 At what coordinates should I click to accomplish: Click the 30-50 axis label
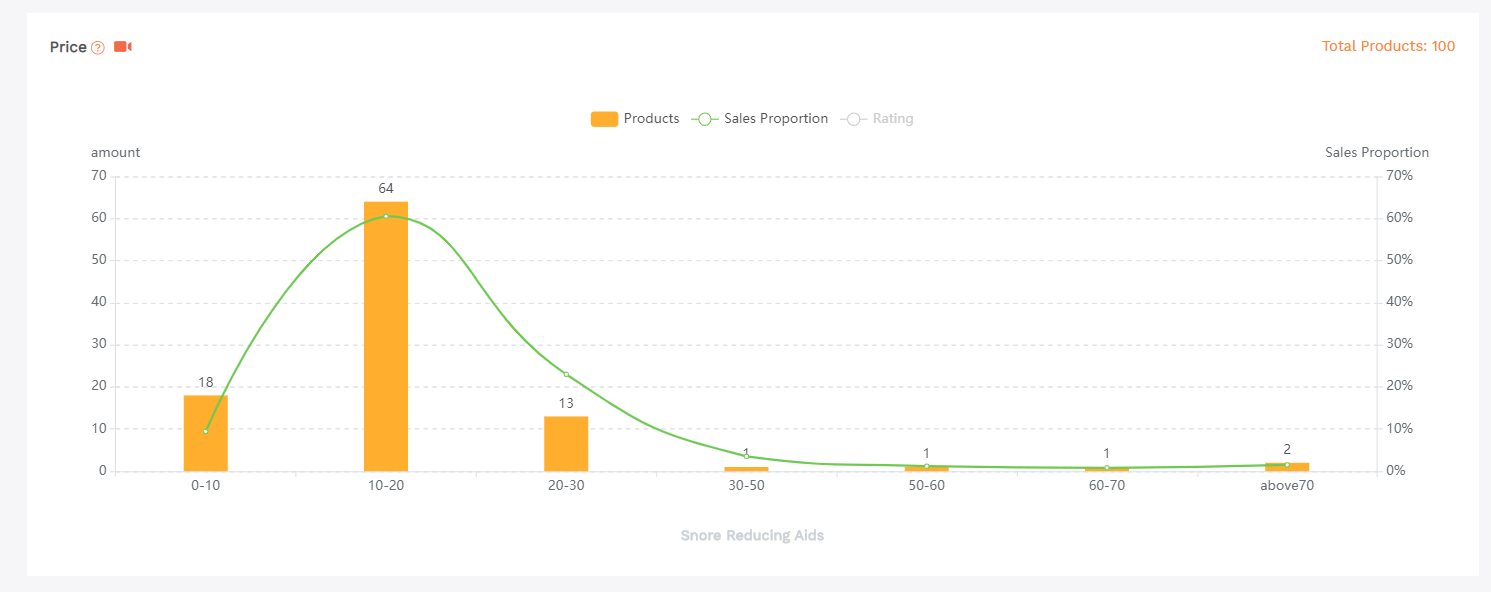(x=746, y=486)
